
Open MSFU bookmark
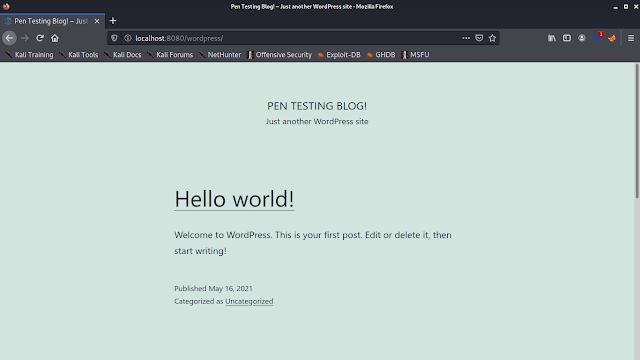(416, 55)
